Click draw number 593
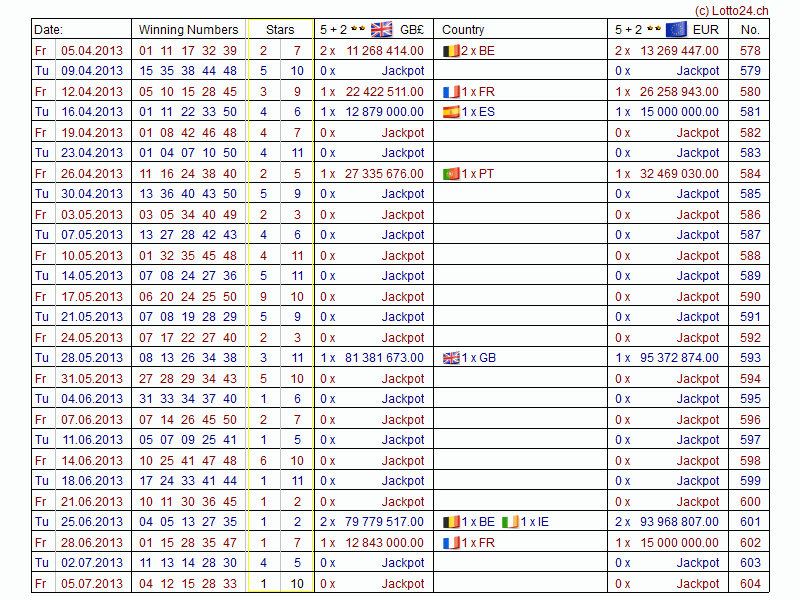Screen dimensions: 800x600 pyautogui.click(x=750, y=358)
